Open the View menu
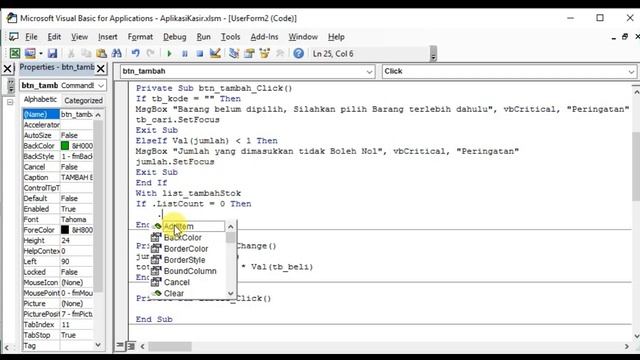The height and width of the screenshot is (360, 640). click(79, 37)
